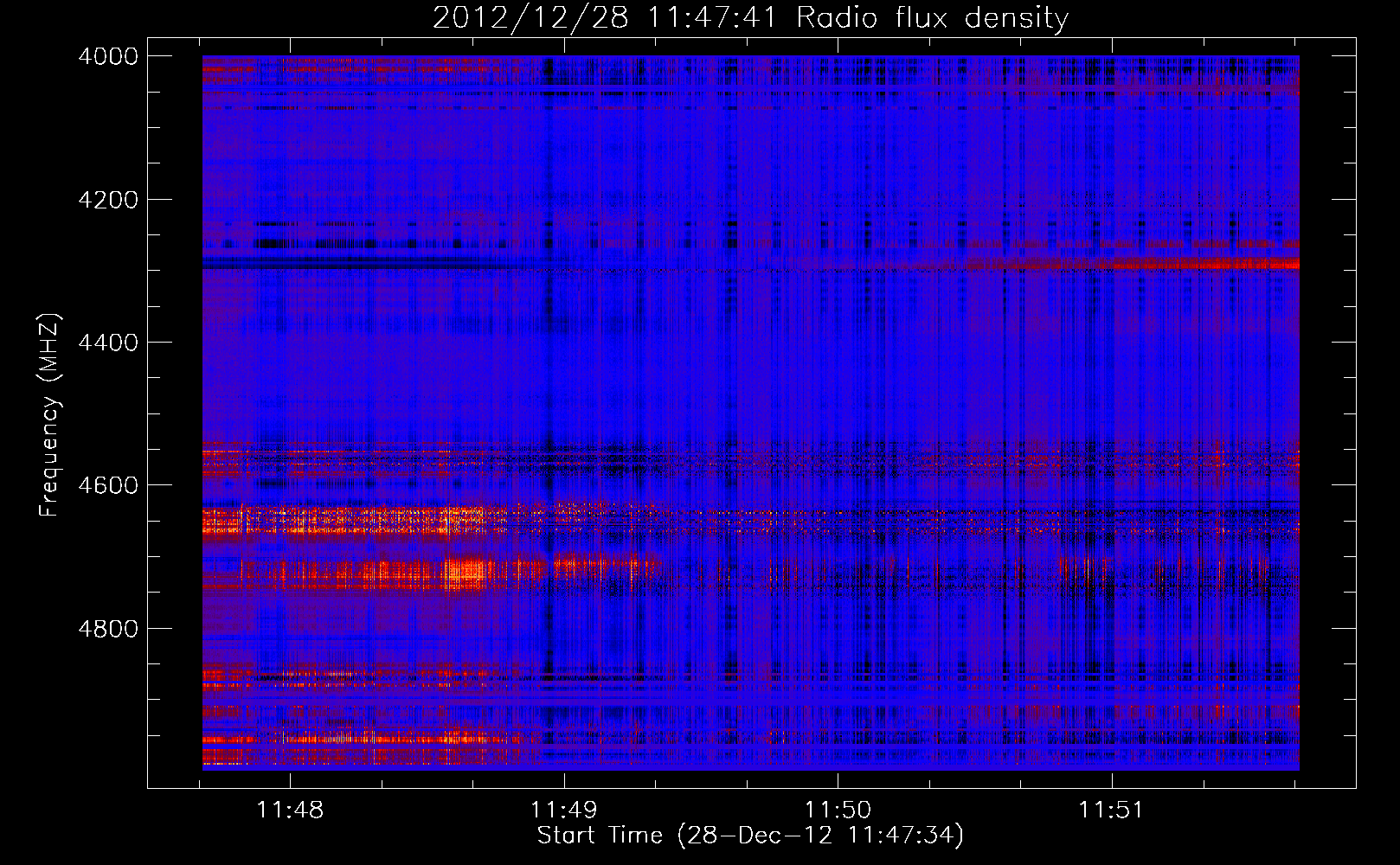The height and width of the screenshot is (865, 1400).
Task: Click the 'Start Time (28-Dec-12 11:47:34)' axis title
Action: coord(750,836)
